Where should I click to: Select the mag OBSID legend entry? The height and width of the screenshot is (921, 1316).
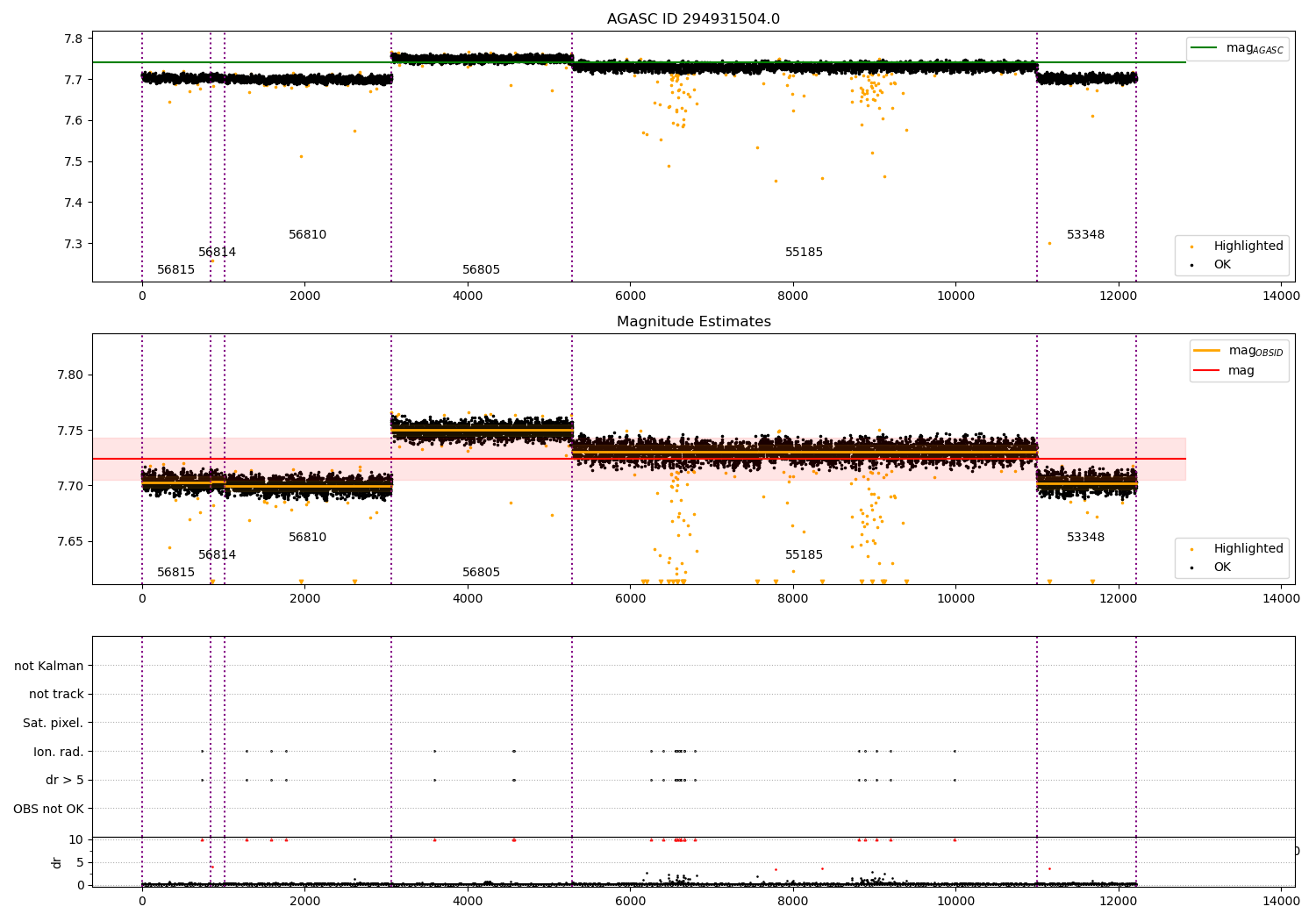[1239, 351]
